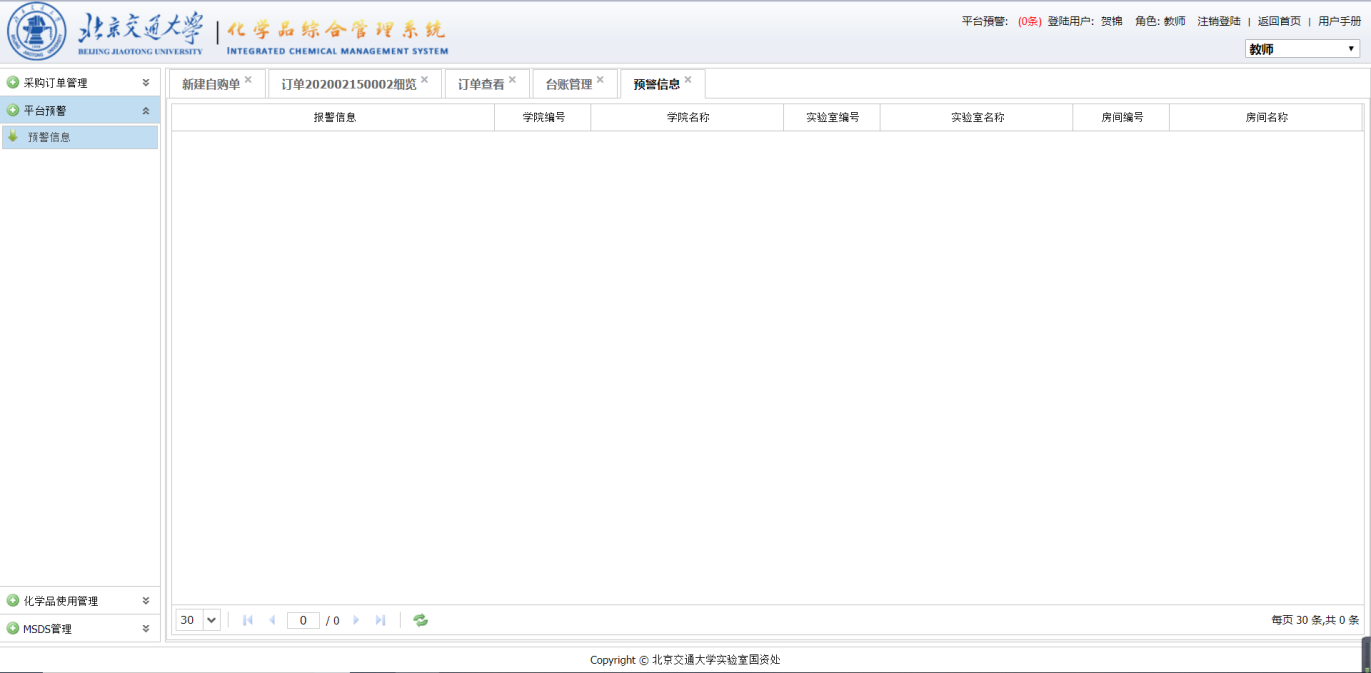Screen dimensions: 1371x673
Task: Jump to last page using pagination arrow
Action: (x=380, y=620)
